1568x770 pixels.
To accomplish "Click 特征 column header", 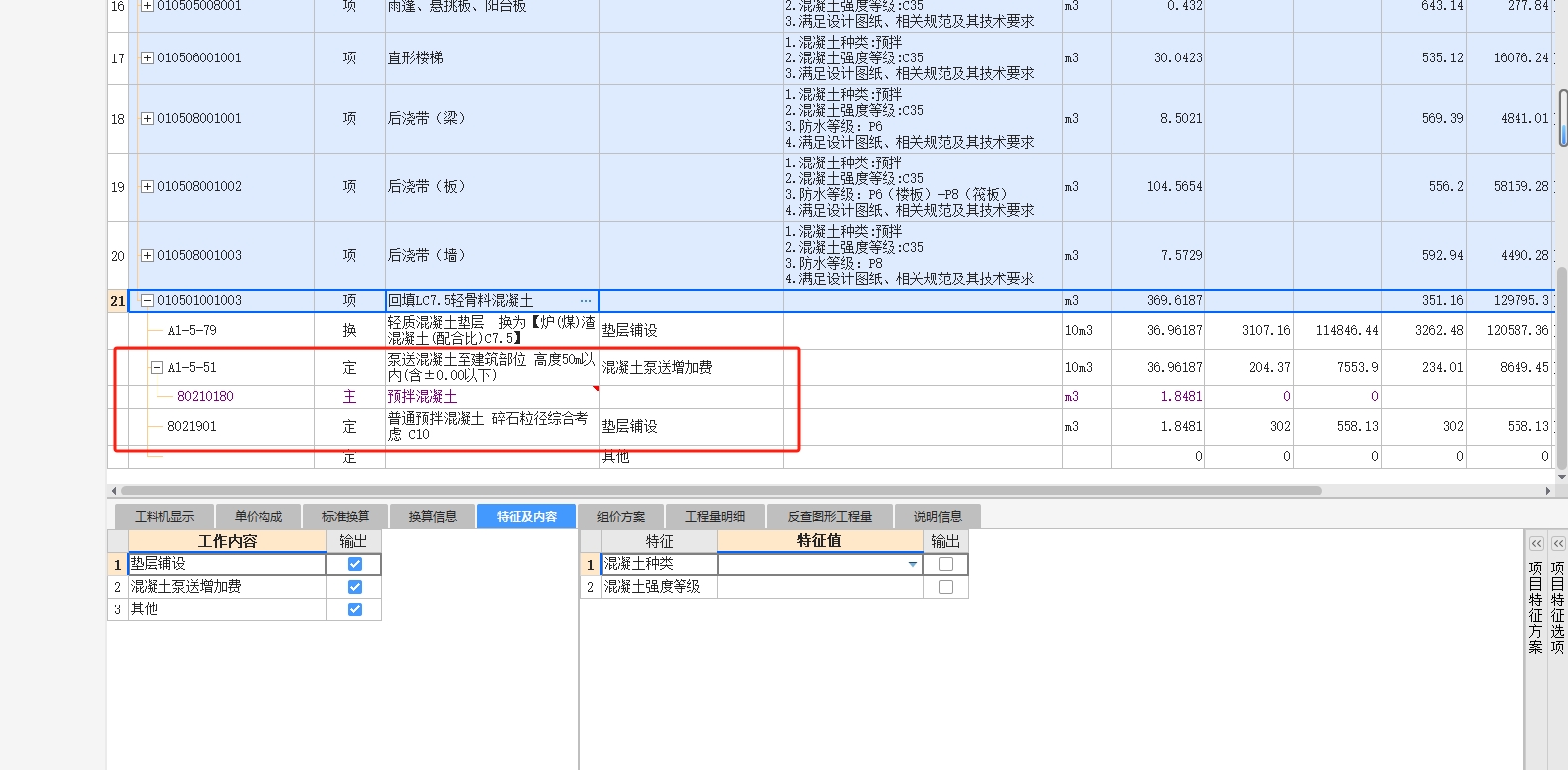I will click(x=659, y=541).
